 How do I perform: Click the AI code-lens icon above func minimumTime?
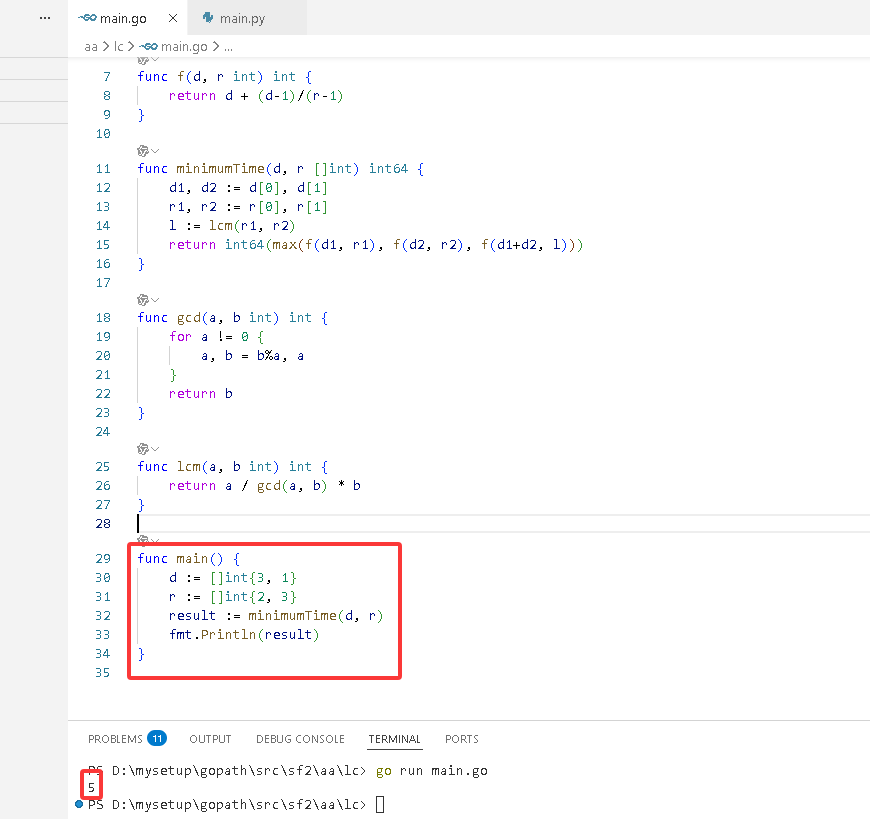pyautogui.click(x=143, y=151)
